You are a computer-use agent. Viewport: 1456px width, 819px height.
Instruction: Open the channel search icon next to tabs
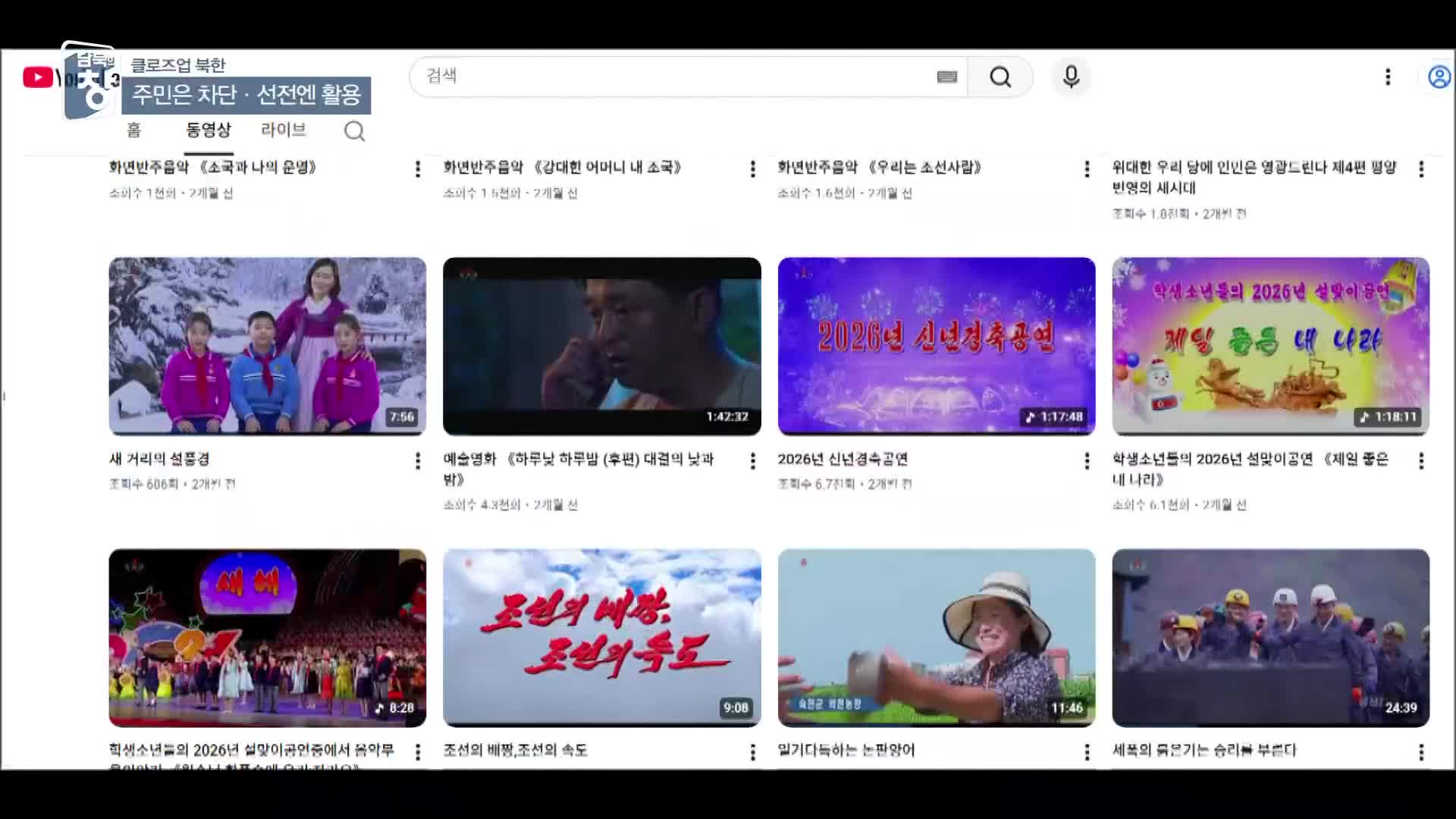click(354, 131)
